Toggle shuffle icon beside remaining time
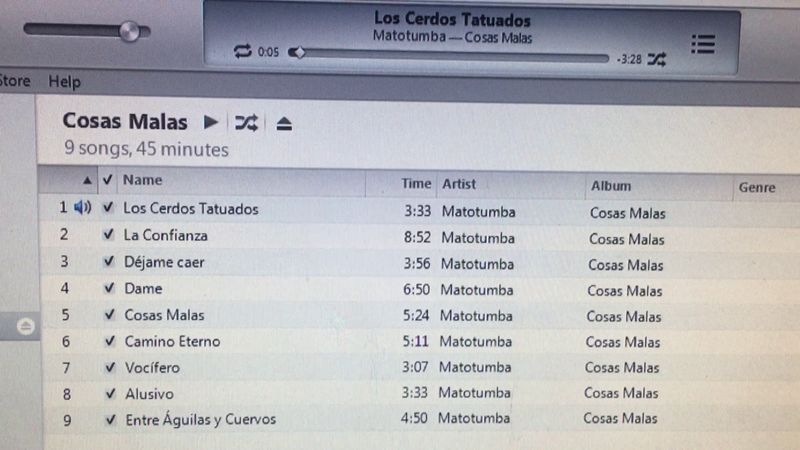The height and width of the screenshot is (450, 800). pyautogui.click(x=657, y=60)
